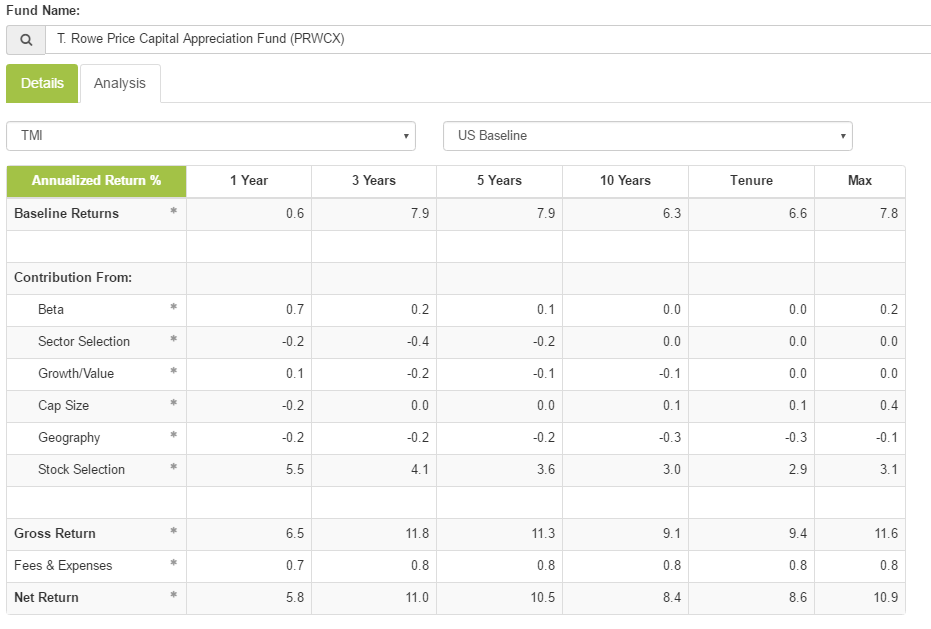Viewport: 931px width, 629px height.
Task: Click asterisk next to Stock Selection
Action: tap(174, 468)
